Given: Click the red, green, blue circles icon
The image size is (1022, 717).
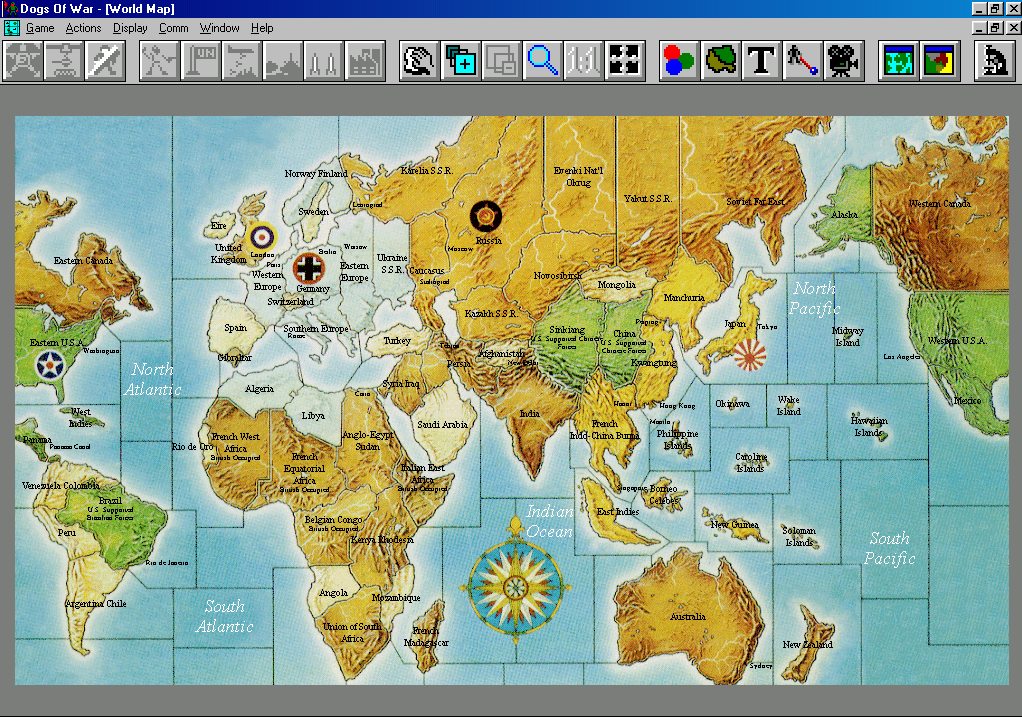Looking at the screenshot, I should (x=679, y=61).
